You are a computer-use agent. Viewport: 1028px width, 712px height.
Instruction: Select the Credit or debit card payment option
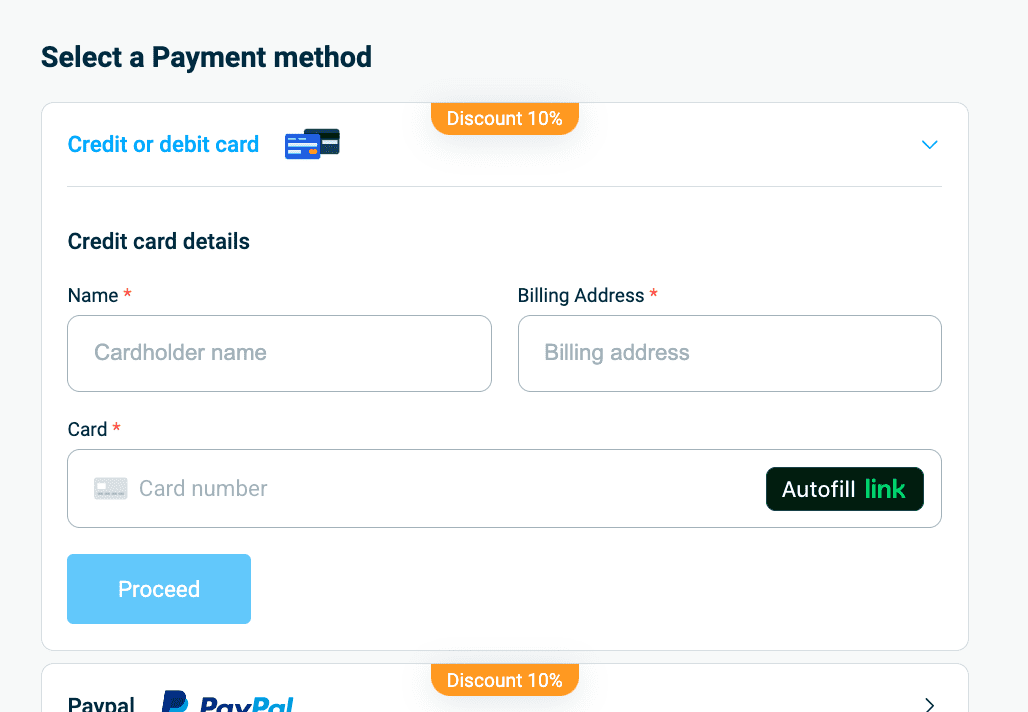[x=163, y=144]
